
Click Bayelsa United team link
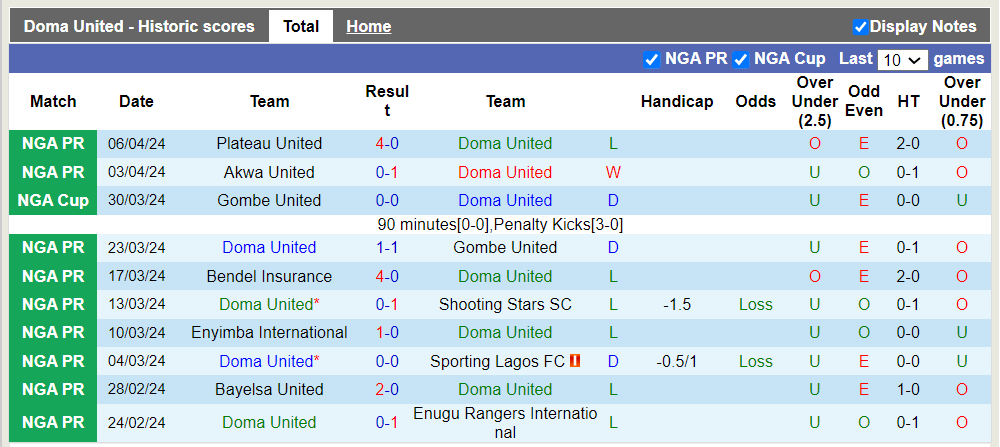coord(269,389)
